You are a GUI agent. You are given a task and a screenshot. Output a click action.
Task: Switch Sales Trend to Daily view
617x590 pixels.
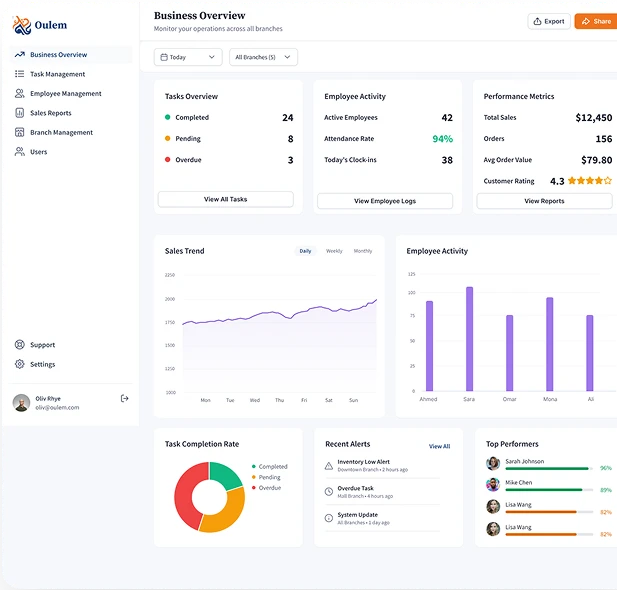click(x=305, y=251)
